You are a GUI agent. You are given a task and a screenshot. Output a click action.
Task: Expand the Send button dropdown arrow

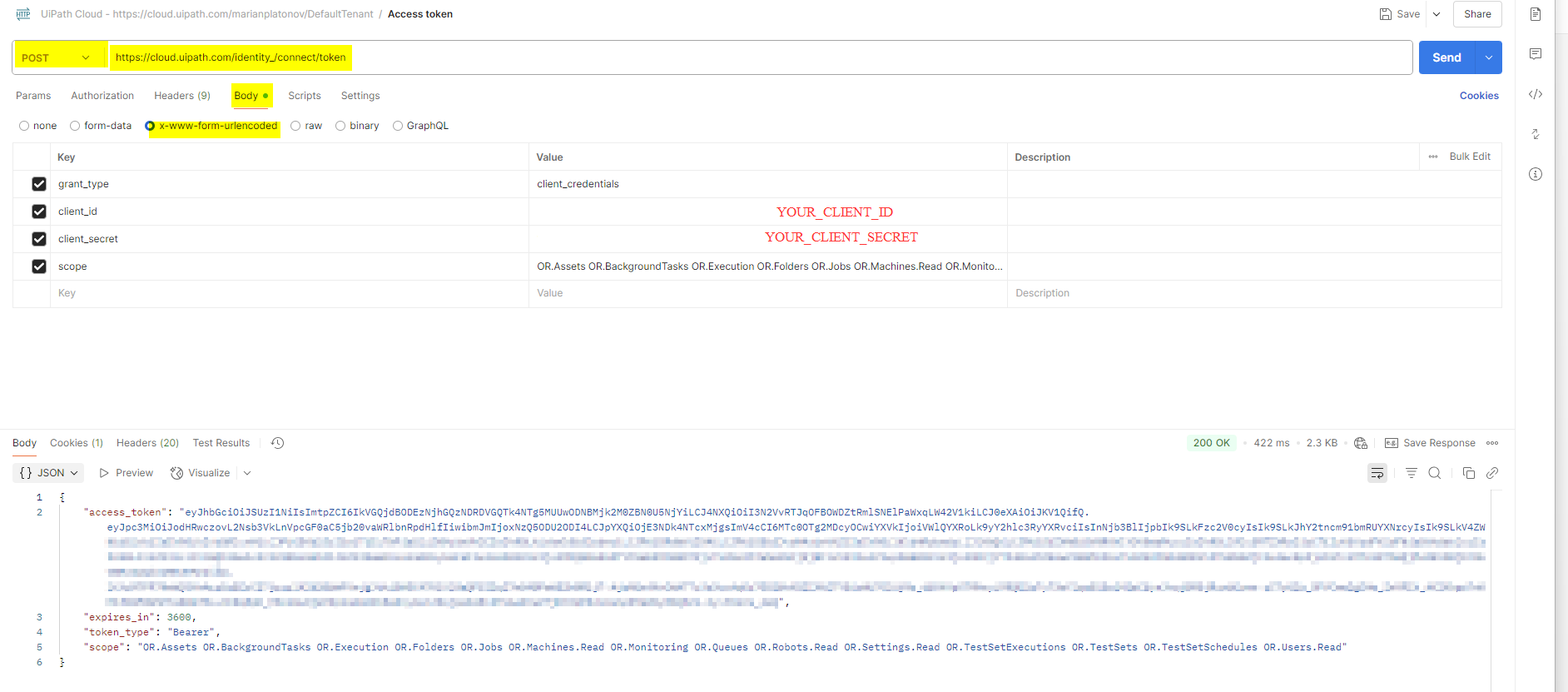point(1489,57)
